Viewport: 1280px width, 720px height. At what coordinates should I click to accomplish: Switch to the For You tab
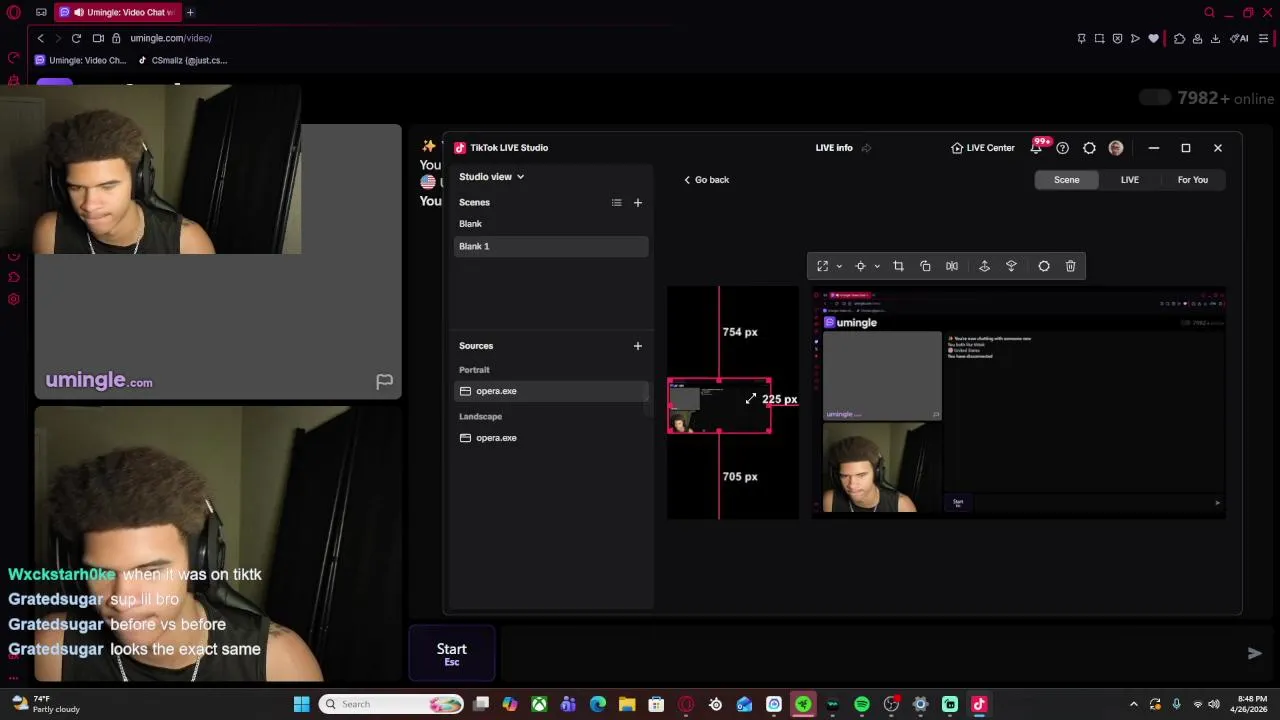tap(1192, 180)
